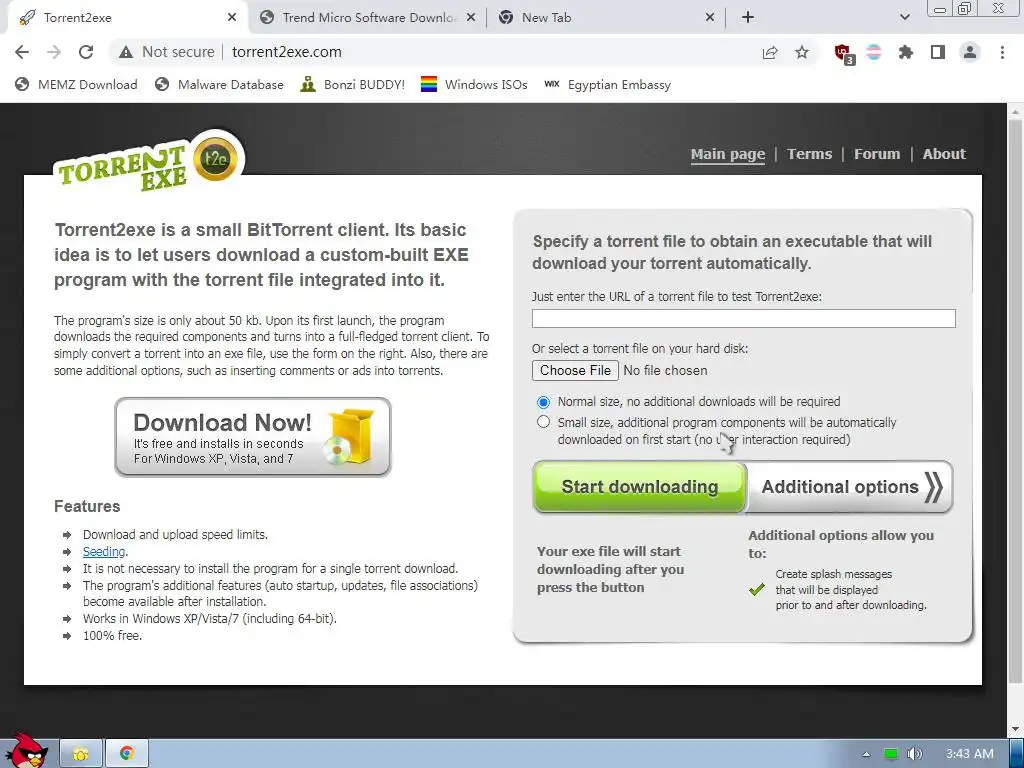The image size is (1024, 768).
Task: Close the Trend Micro Software Download tab
Action: click(x=471, y=18)
